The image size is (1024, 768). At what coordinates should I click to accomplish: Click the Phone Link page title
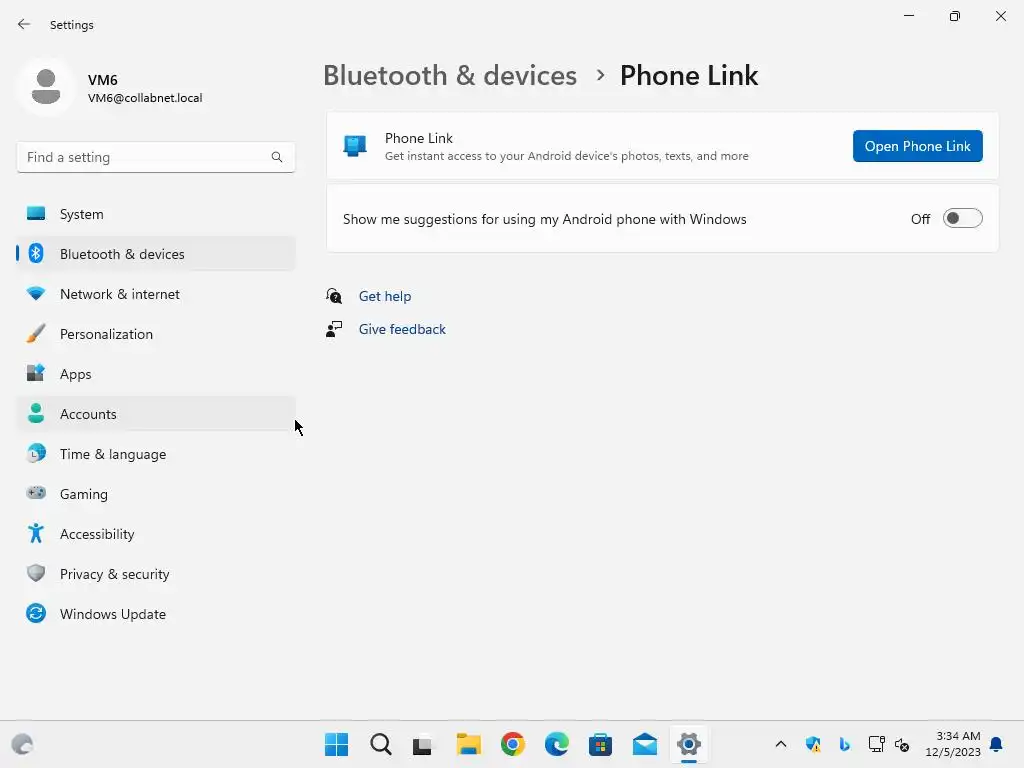(689, 75)
